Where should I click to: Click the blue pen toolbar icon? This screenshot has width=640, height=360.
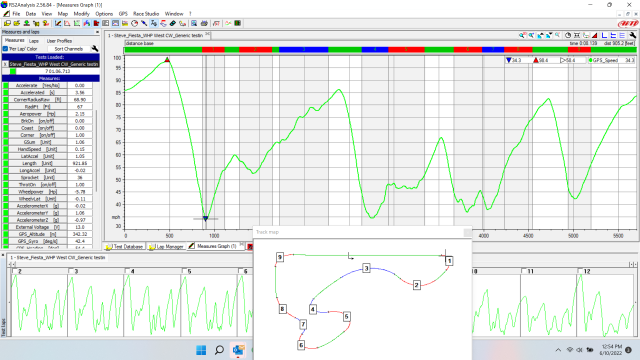click(x=144, y=23)
